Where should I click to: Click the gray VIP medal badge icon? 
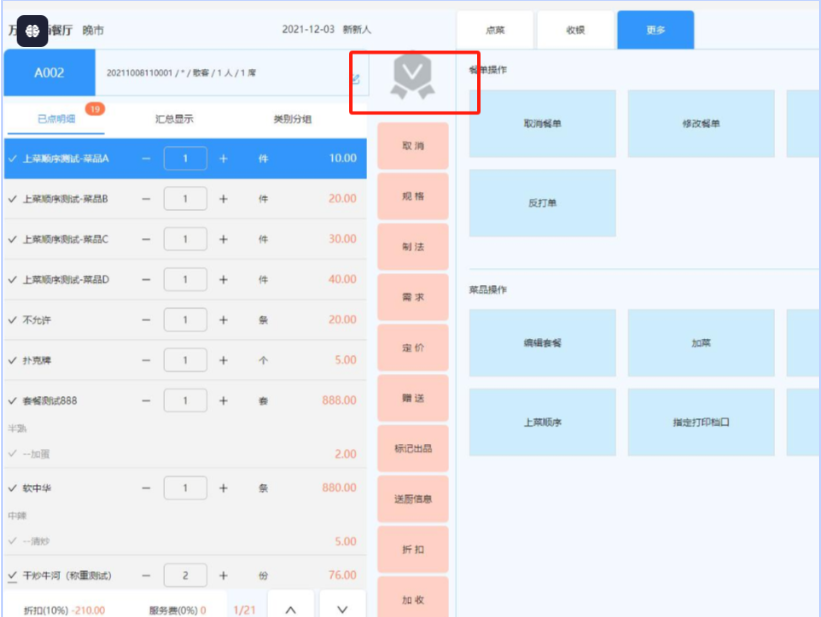tap(413, 77)
